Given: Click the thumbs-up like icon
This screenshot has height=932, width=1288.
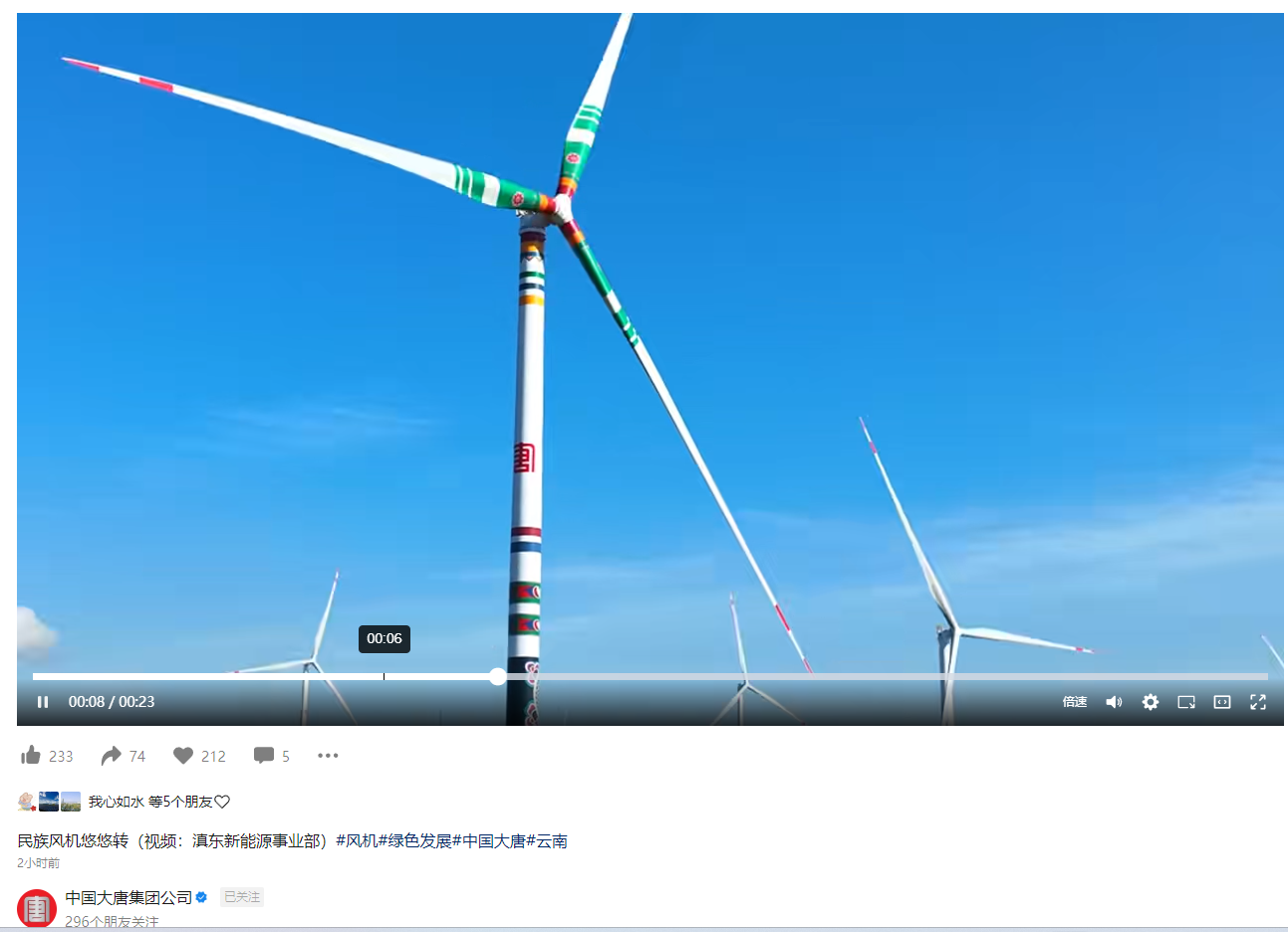Looking at the screenshot, I should (x=32, y=756).
